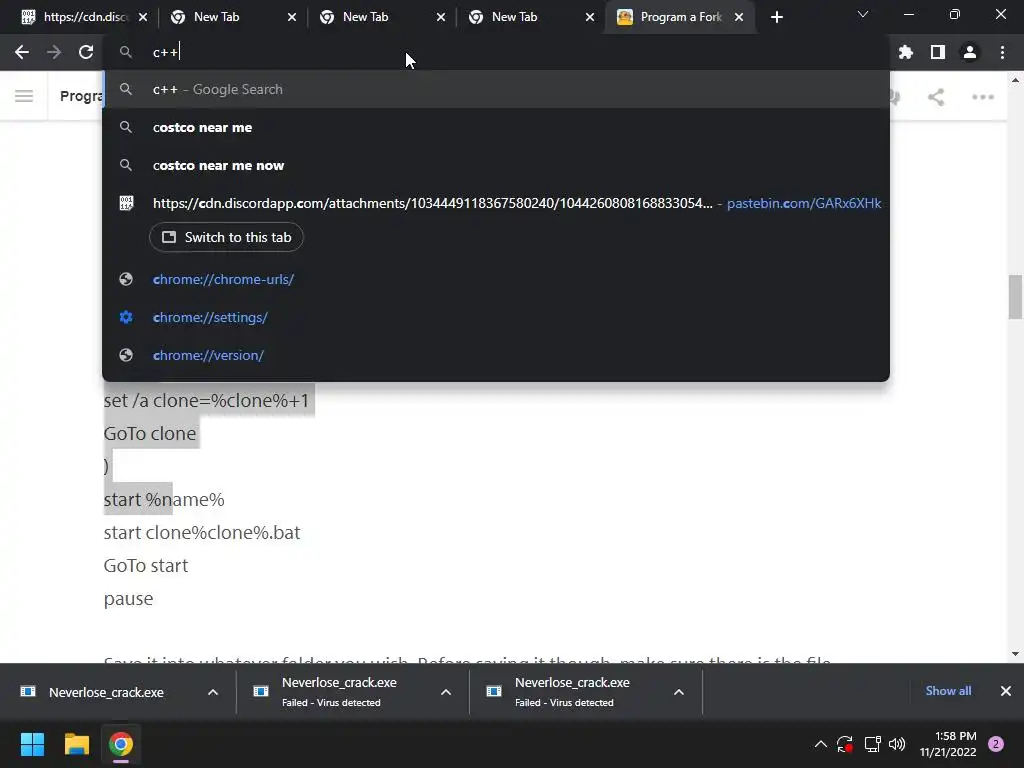Open notification center badge showing 2
The width and height of the screenshot is (1024, 768).
tap(996, 744)
